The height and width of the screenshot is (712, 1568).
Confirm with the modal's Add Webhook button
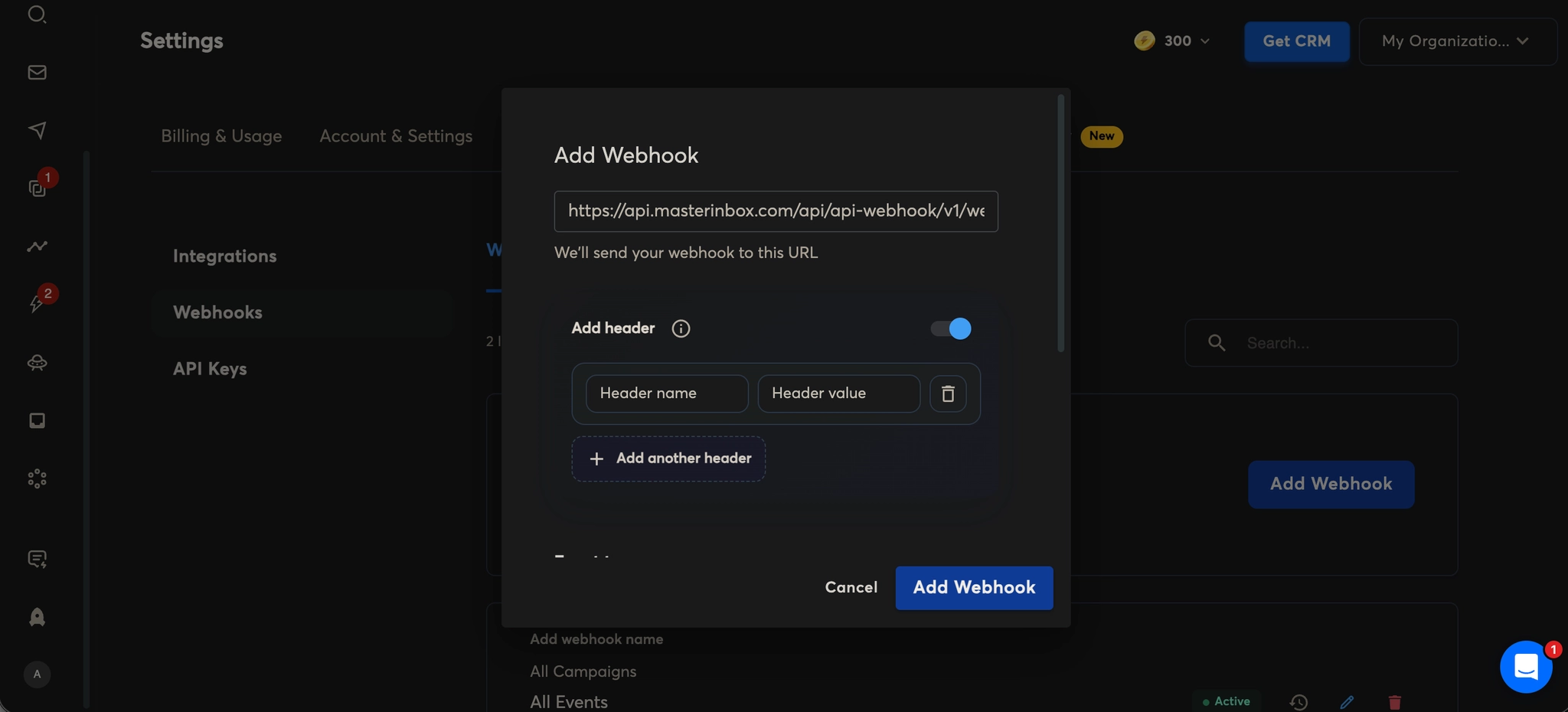click(x=974, y=587)
